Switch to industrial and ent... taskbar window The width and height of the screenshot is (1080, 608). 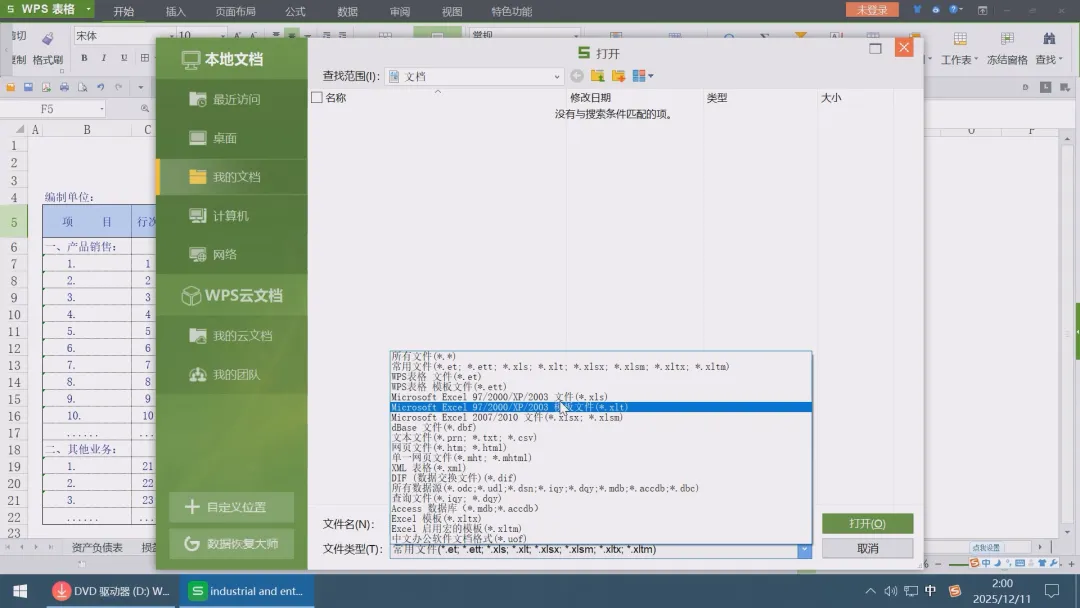point(247,591)
